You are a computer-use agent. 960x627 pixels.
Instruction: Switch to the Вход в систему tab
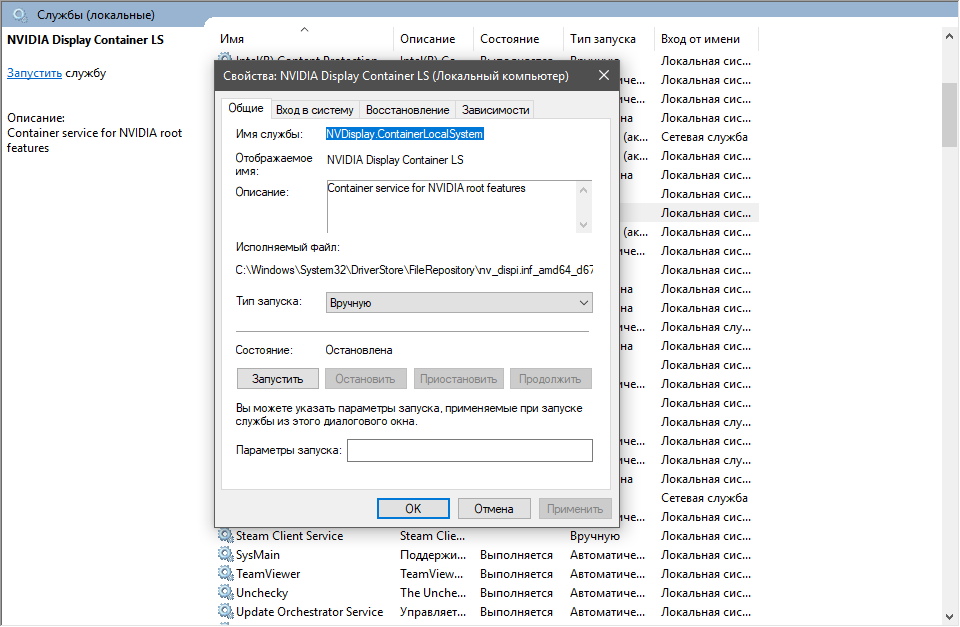315,110
